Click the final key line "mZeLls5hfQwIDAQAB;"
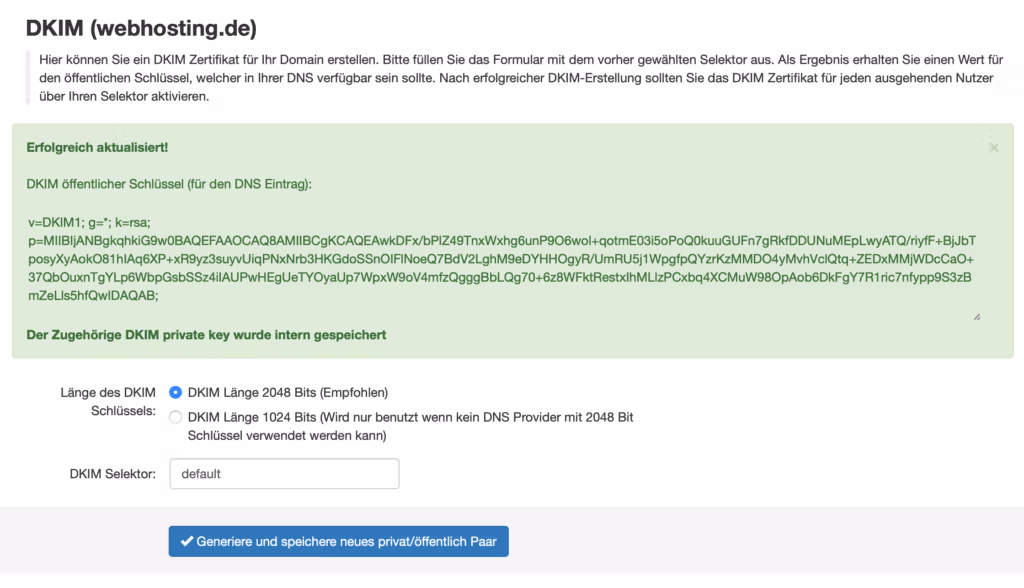 93,296
